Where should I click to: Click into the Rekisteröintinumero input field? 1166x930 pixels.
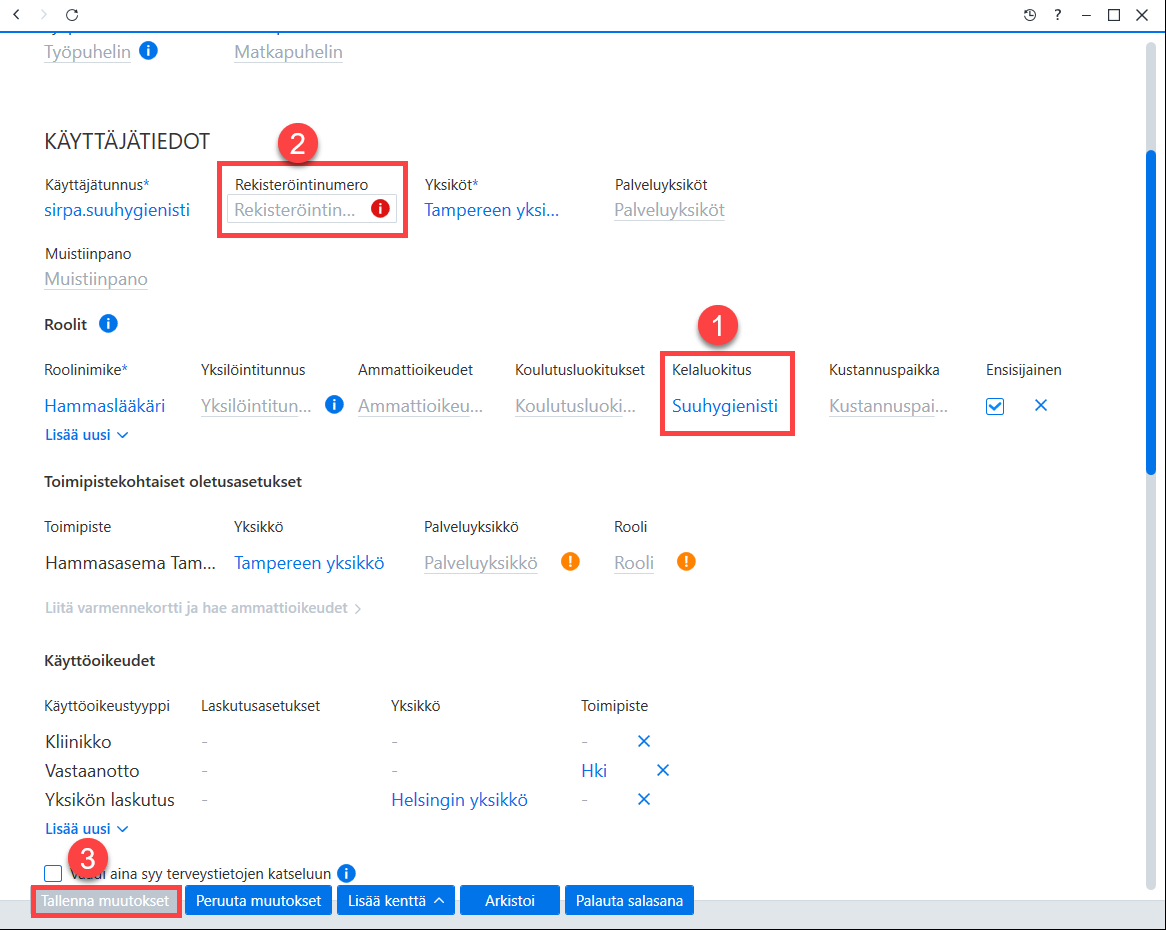297,210
